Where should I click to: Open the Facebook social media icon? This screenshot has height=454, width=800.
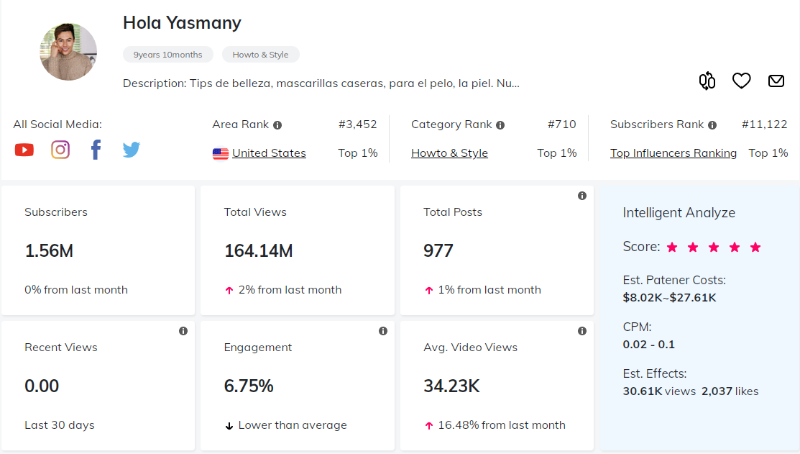pos(96,150)
